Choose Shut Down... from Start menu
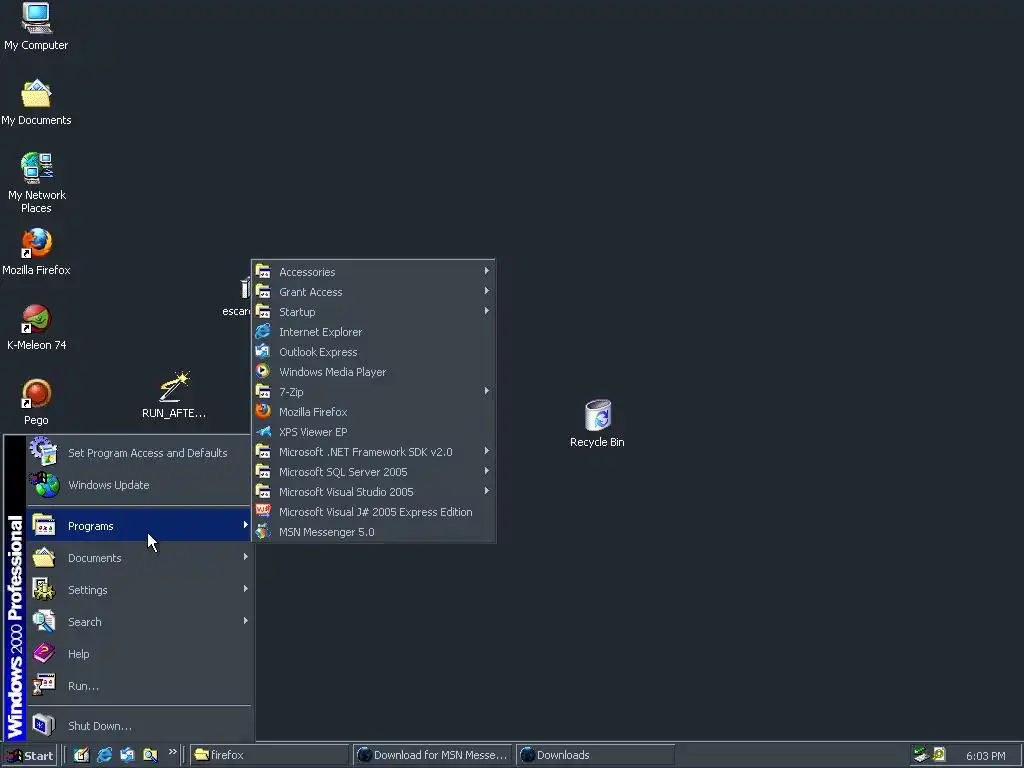The height and width of the screenshot is (768, 1024). (x=139, y=726)
